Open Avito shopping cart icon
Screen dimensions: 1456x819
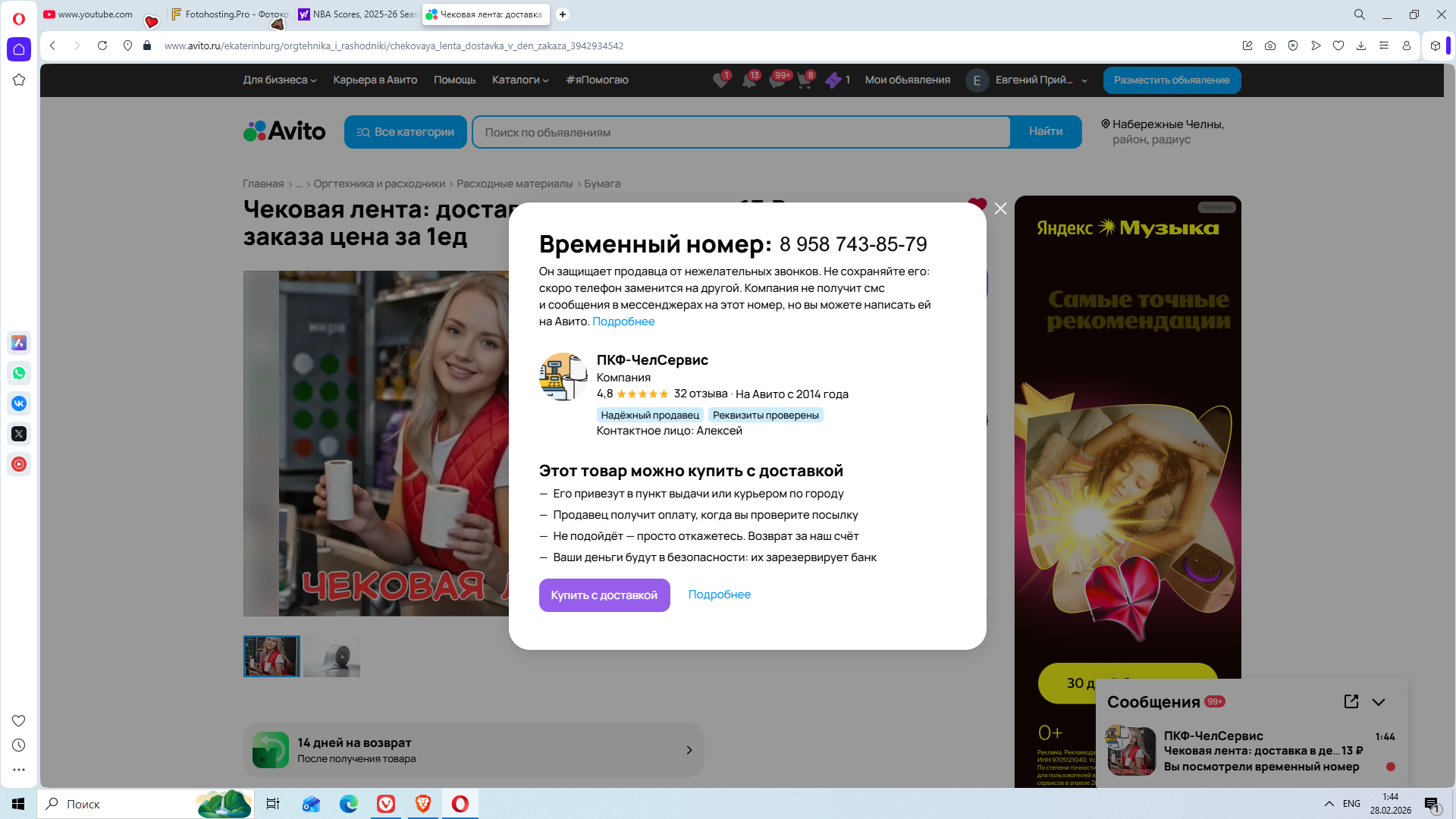click(804, 80)
